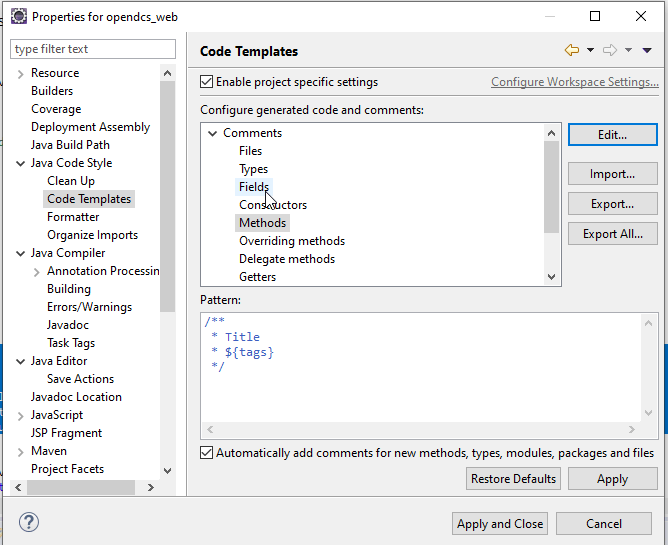Click the Help question mark icon
The image size is (668, 545).
tap(29, 522)
